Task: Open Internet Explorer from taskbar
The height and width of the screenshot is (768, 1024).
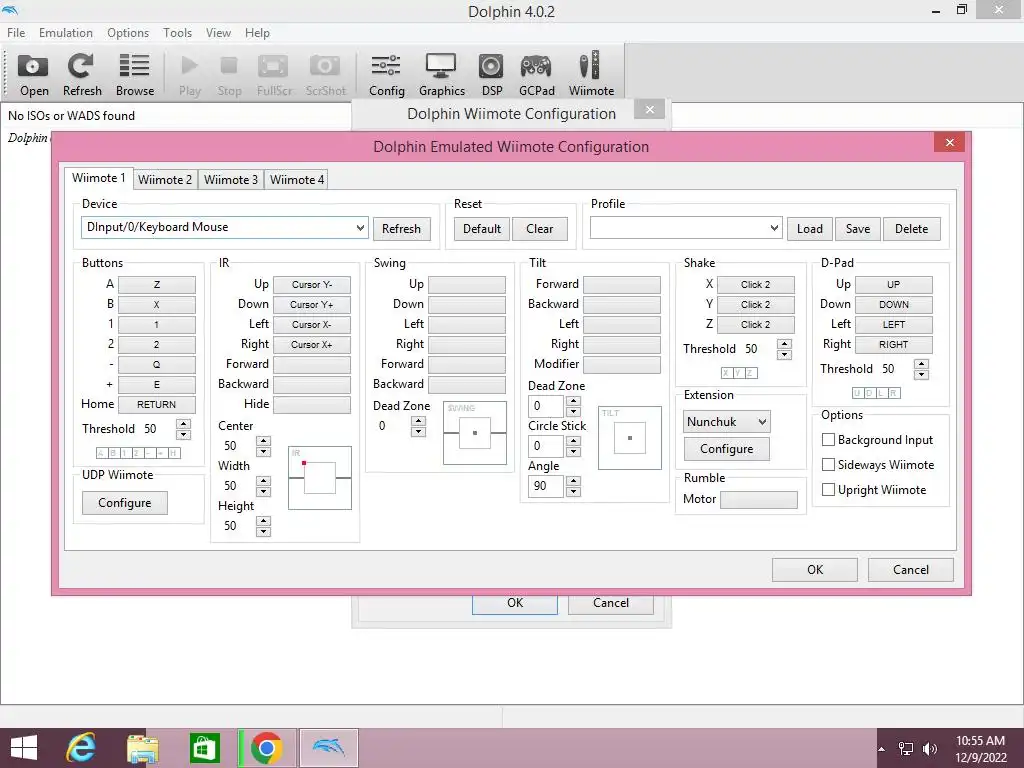Action: [81, 748]
